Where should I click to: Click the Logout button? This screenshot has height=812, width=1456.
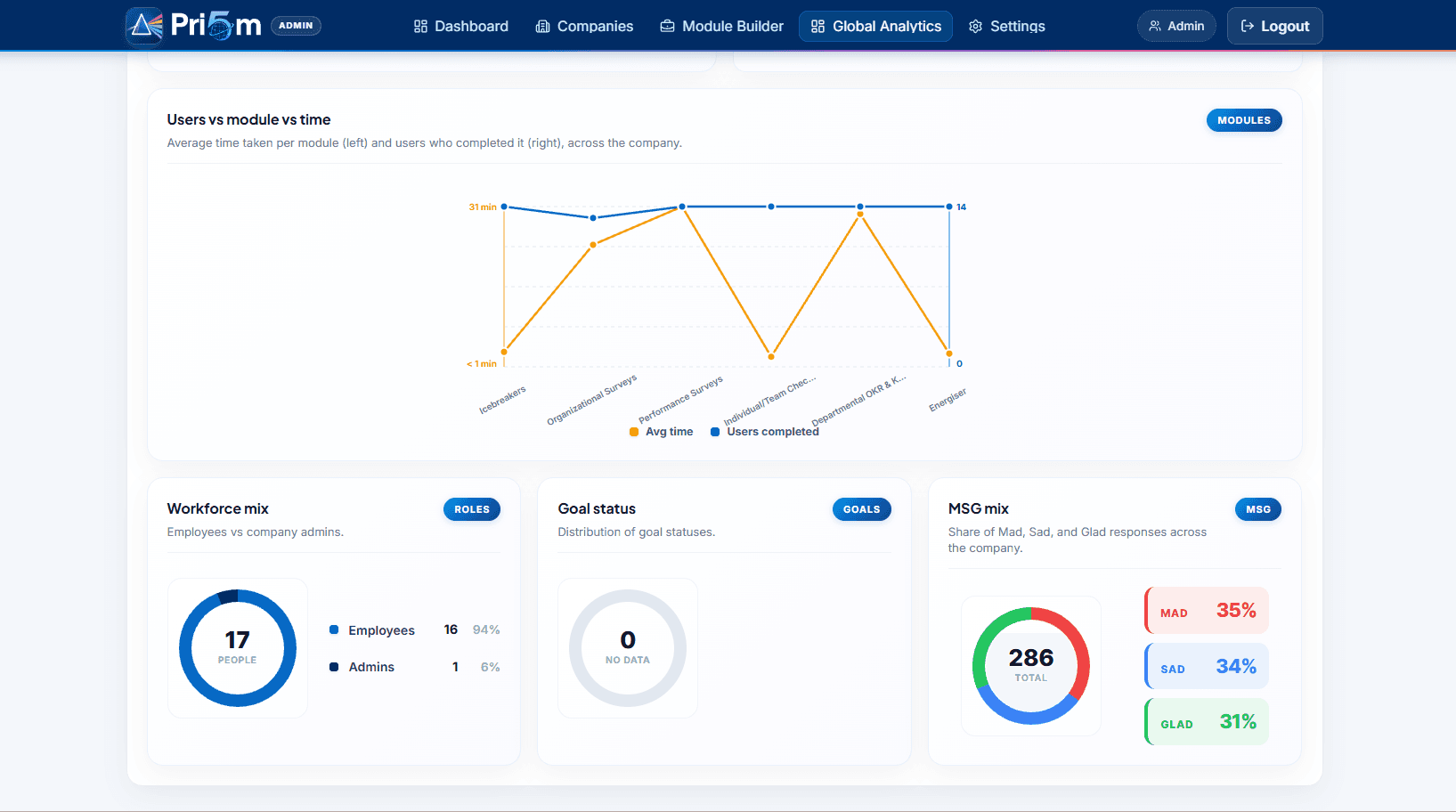1275,26
